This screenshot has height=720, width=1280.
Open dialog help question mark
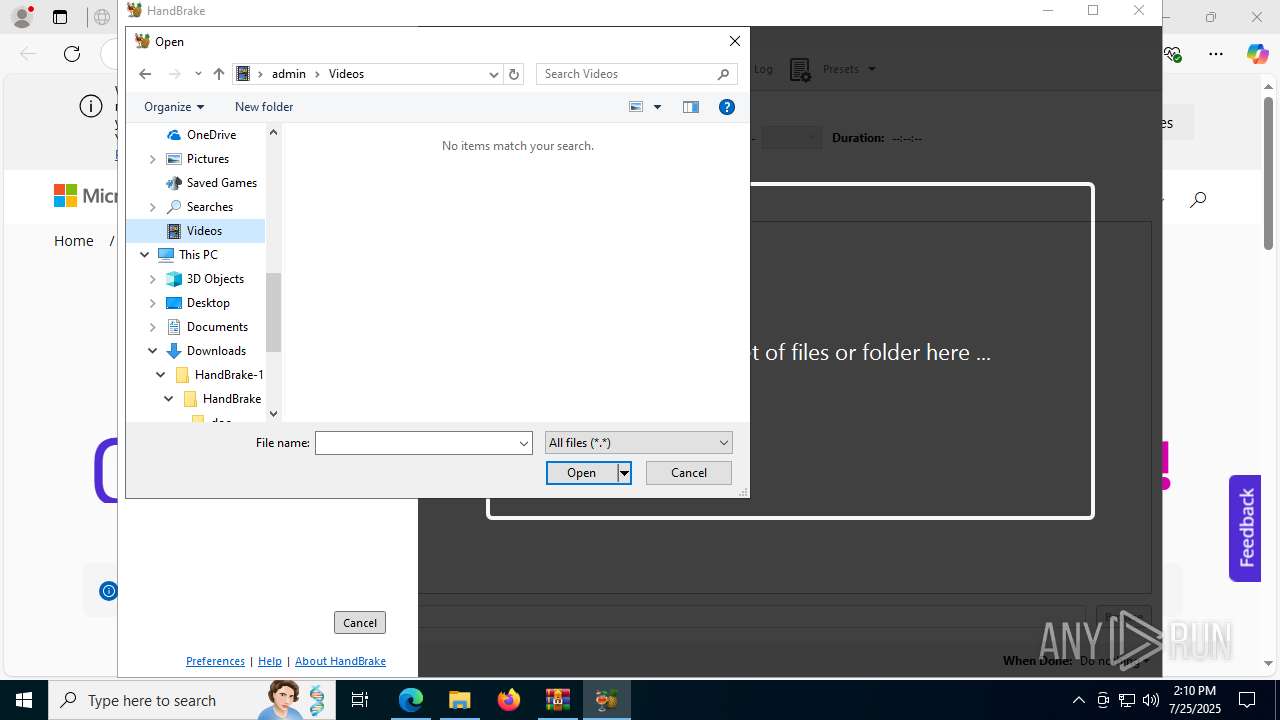click(727, 107)
